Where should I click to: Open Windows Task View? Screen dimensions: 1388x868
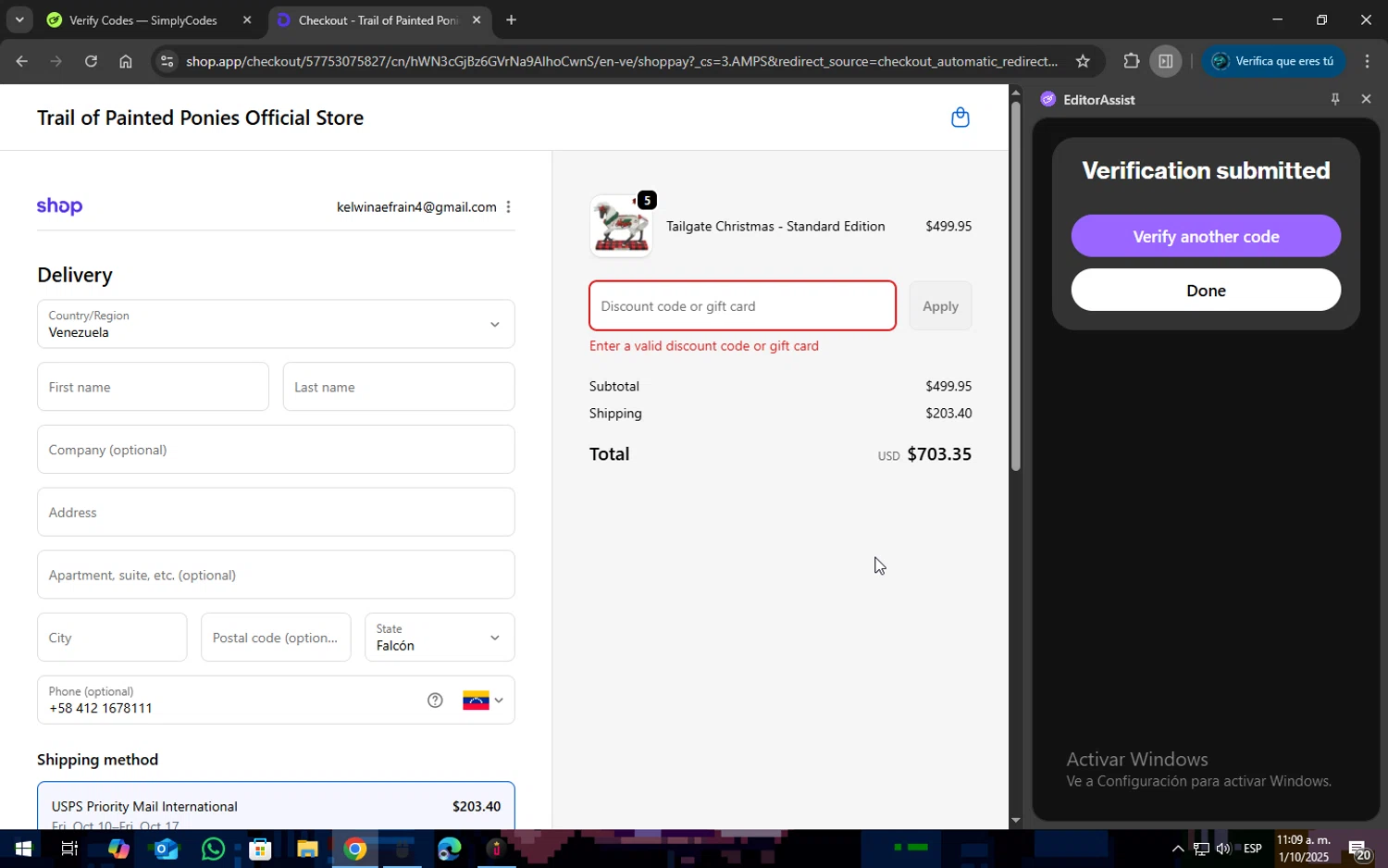click(69, 849)
